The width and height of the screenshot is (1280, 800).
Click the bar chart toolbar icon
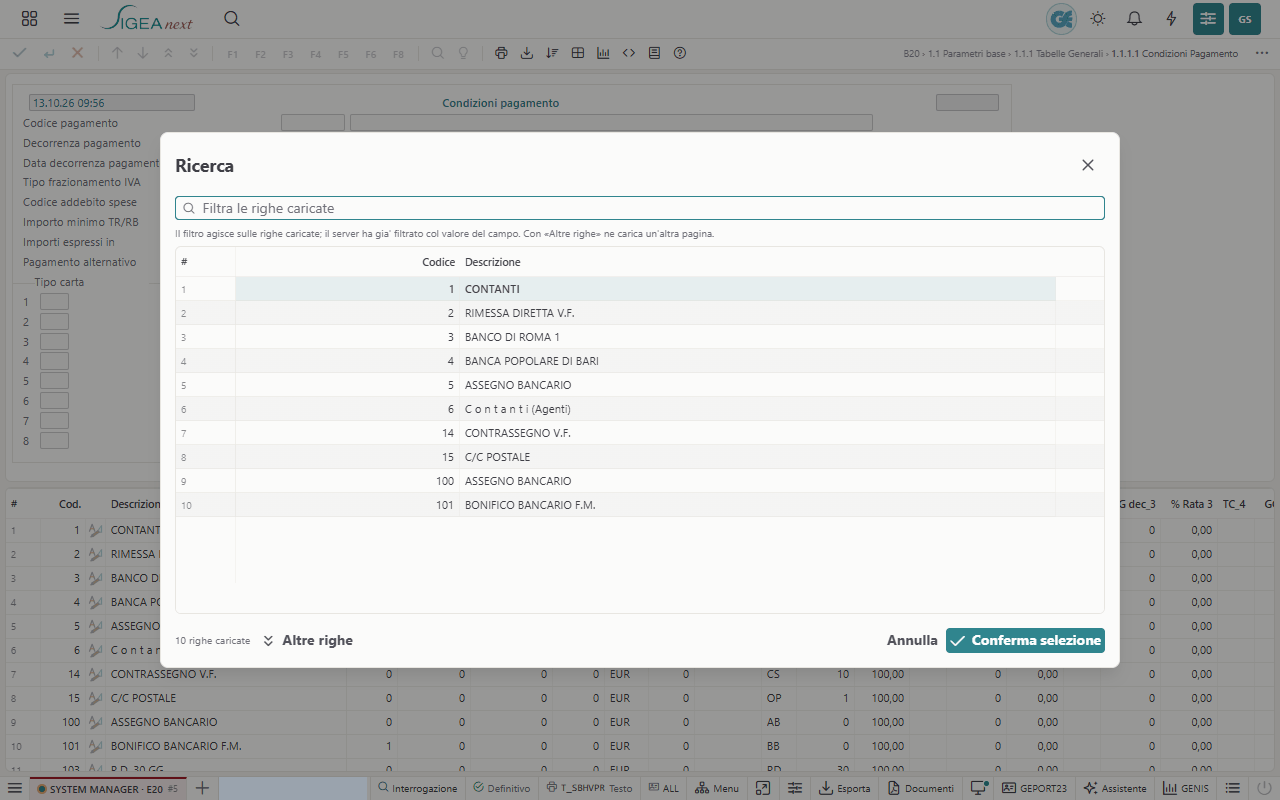pos(603,53)
